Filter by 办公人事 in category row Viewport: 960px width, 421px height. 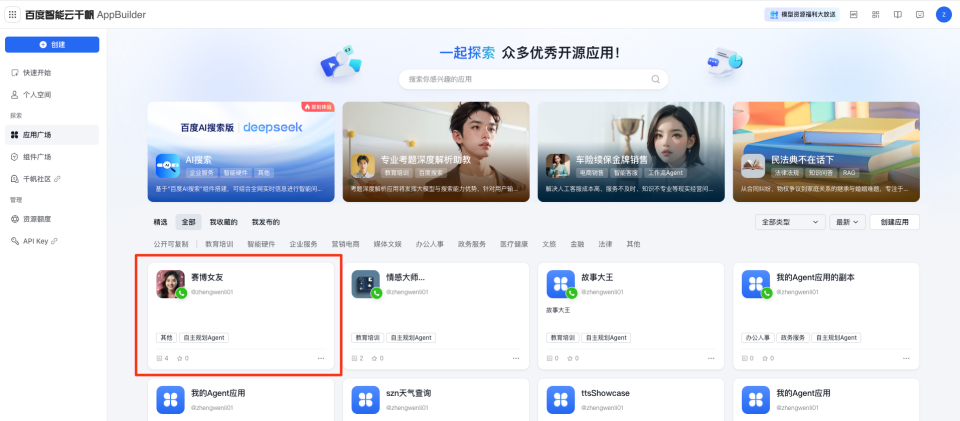coord(430,244)
